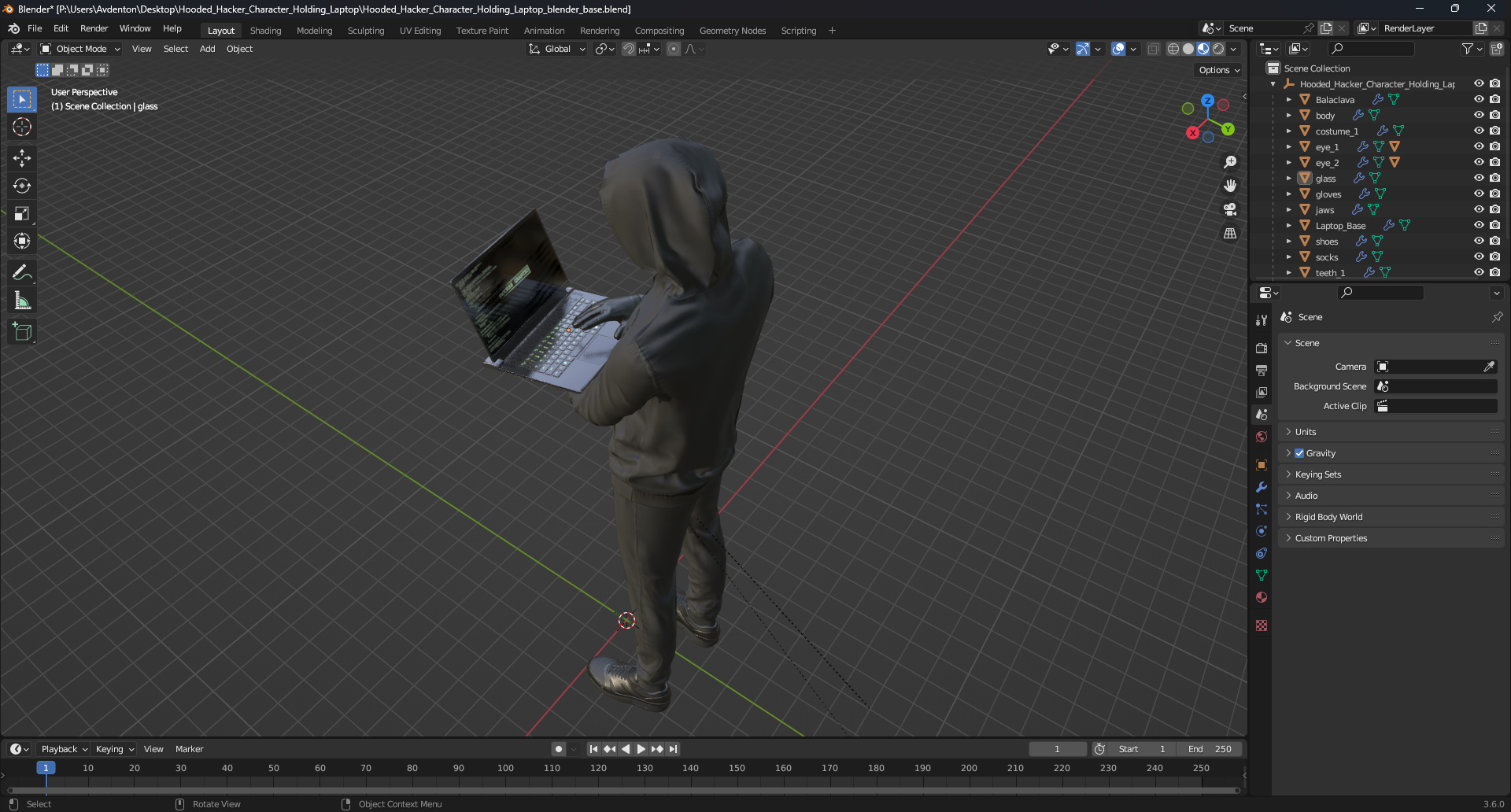Select the Cursor tool
Viewport: 1511px width, 812px height.
(x=22, y=127)
